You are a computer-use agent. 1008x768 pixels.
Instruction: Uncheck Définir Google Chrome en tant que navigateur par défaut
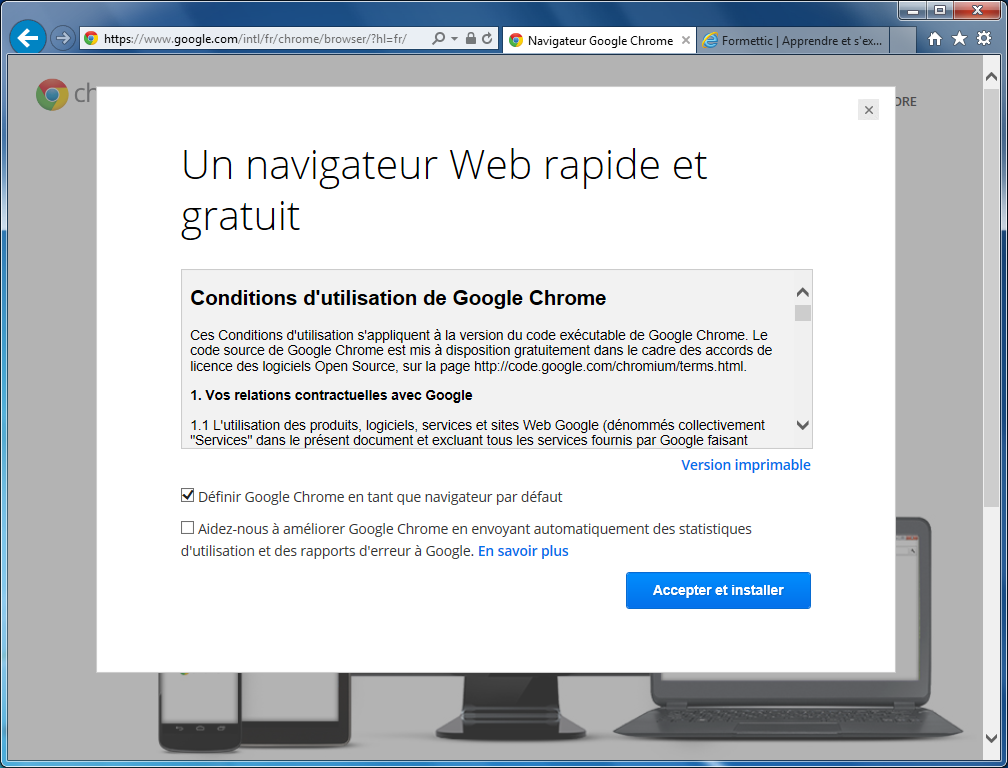(188, 496)
